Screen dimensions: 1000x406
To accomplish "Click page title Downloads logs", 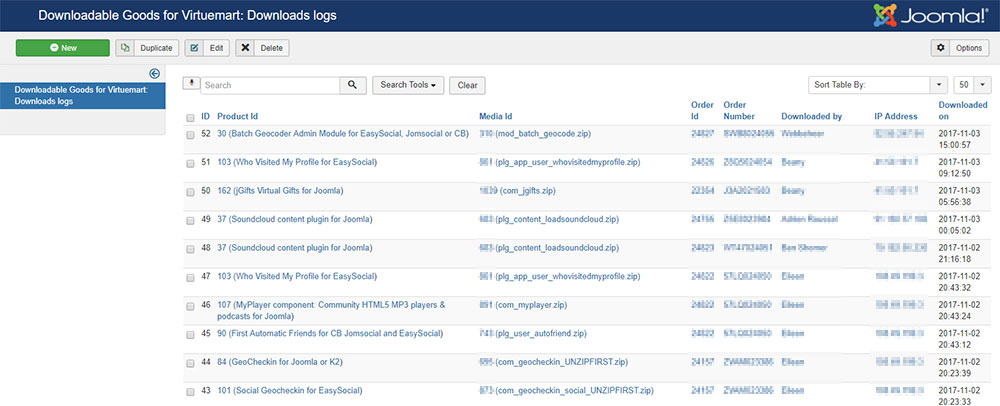I will [187, 15].
